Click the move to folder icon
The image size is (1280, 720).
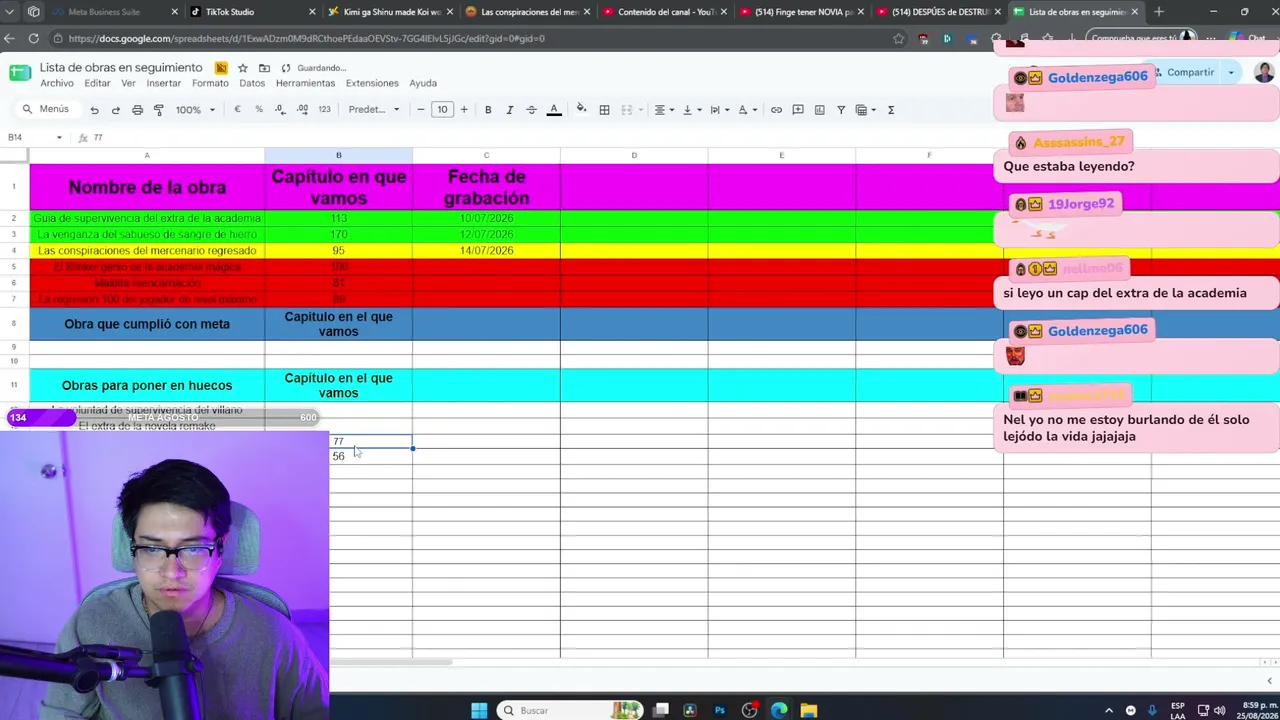264,68
